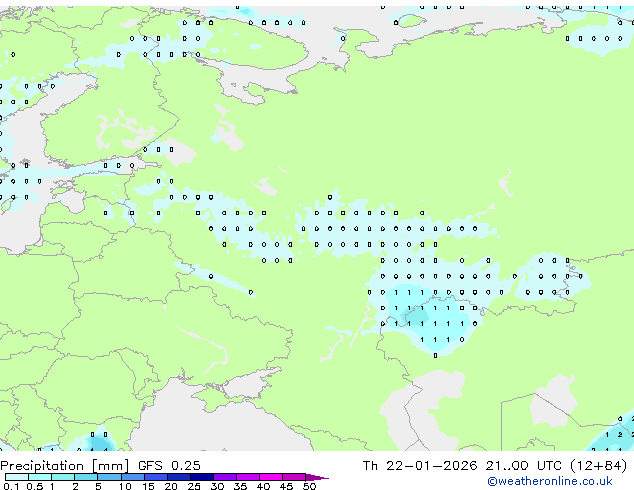The height and width of the screenshot is (490, 634).
Task: Click the 0.5–1 mm legend color box
Action: pos(40,477)
